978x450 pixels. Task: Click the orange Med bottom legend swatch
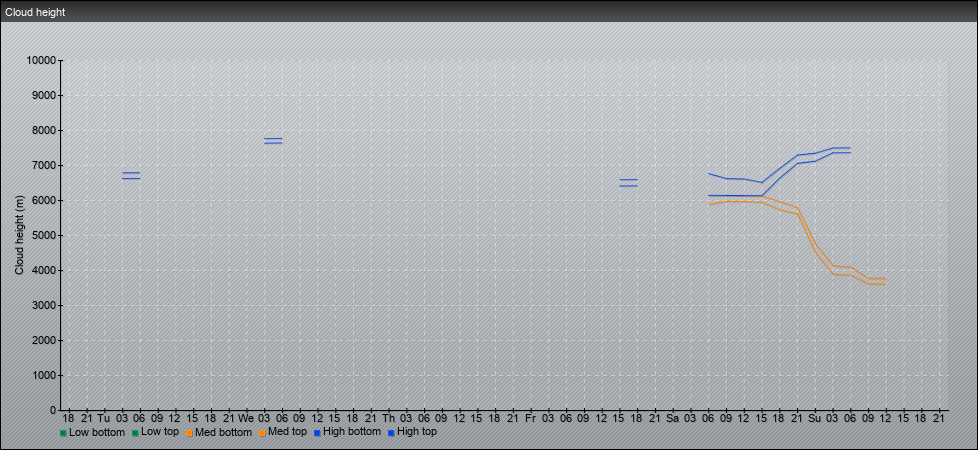[189, 433]
